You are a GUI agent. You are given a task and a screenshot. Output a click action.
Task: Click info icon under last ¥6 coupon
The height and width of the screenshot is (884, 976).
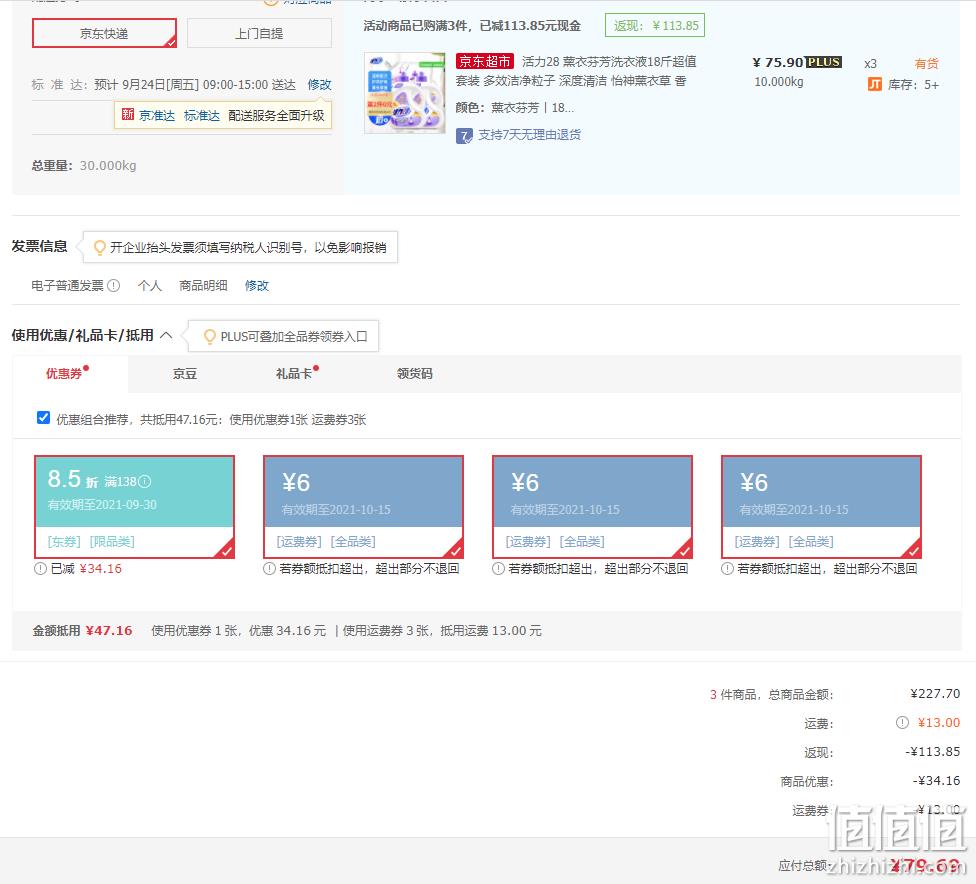click(728, 569)
